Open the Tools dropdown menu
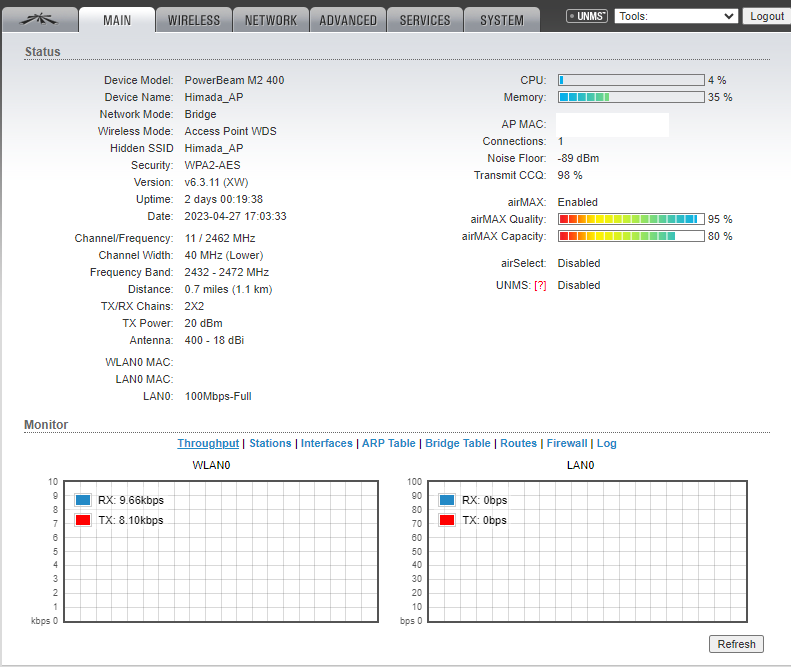This screenshot has width=791, height=667. click(x=676, y=17)
